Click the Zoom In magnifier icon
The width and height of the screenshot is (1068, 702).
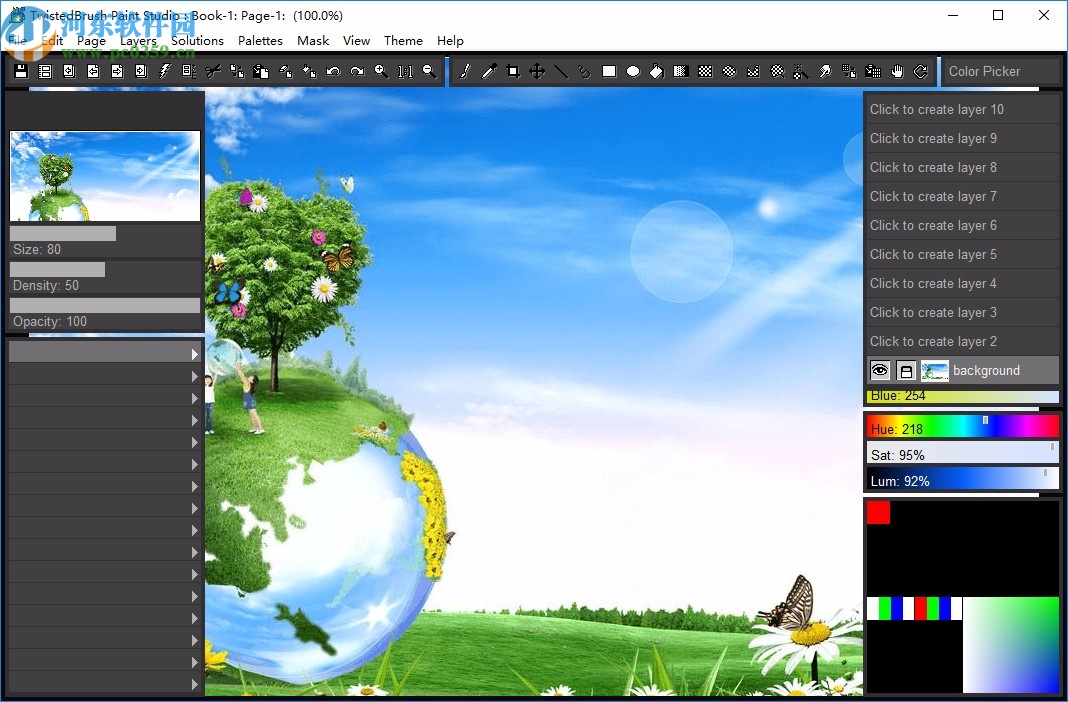381,71
